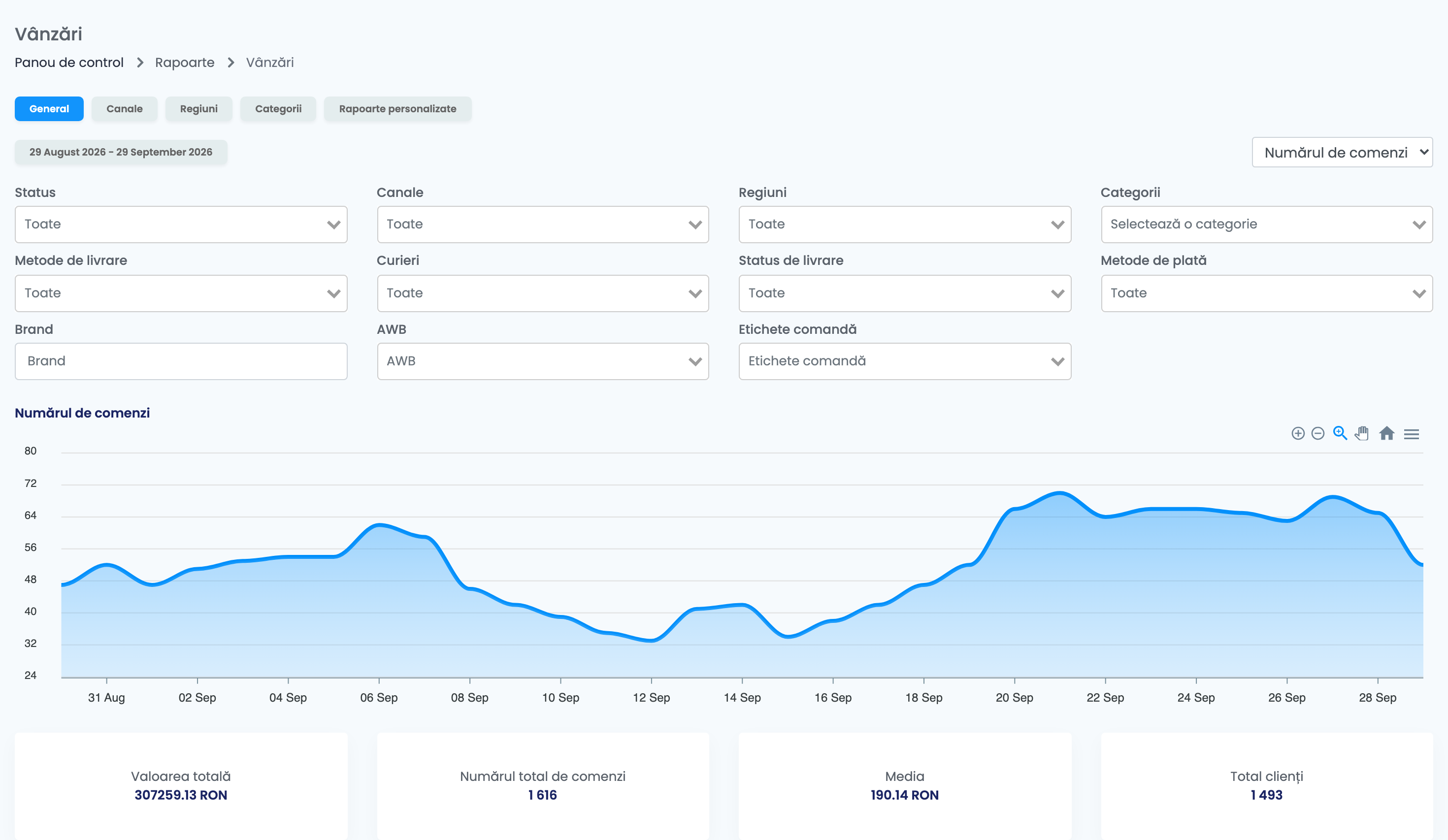This screenshot has height=840, width=1448.
Task: Go to Panou de control breadcrumb
Action: [69, 63]
